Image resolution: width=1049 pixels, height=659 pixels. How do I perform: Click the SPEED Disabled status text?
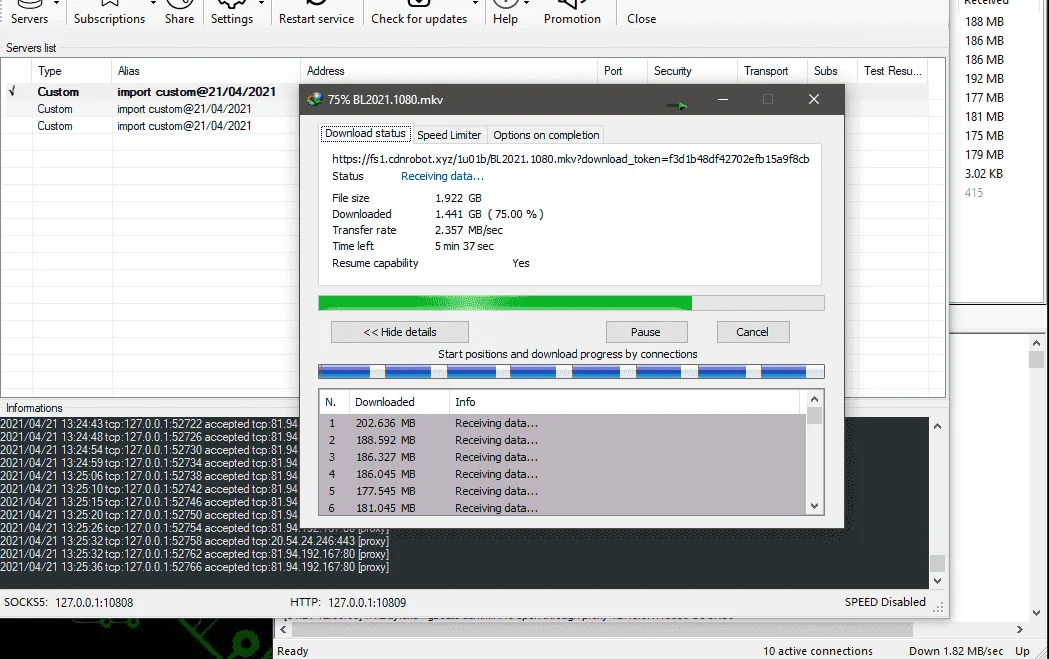[885, 602]
